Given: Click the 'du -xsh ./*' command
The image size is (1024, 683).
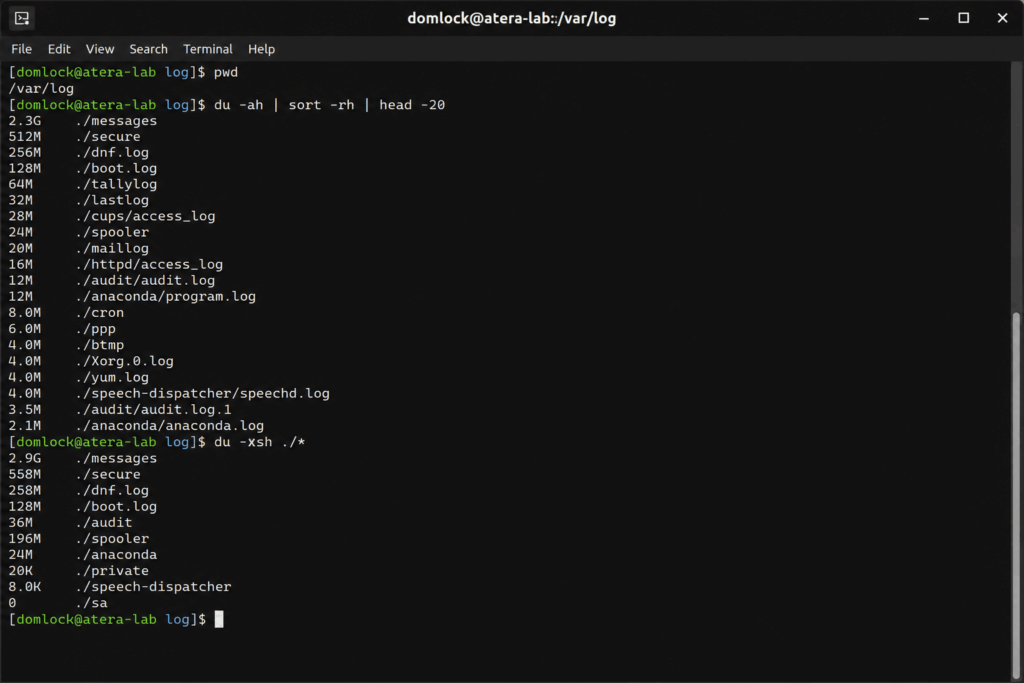Looking at the screenshot, I should (x=260, y=442).
